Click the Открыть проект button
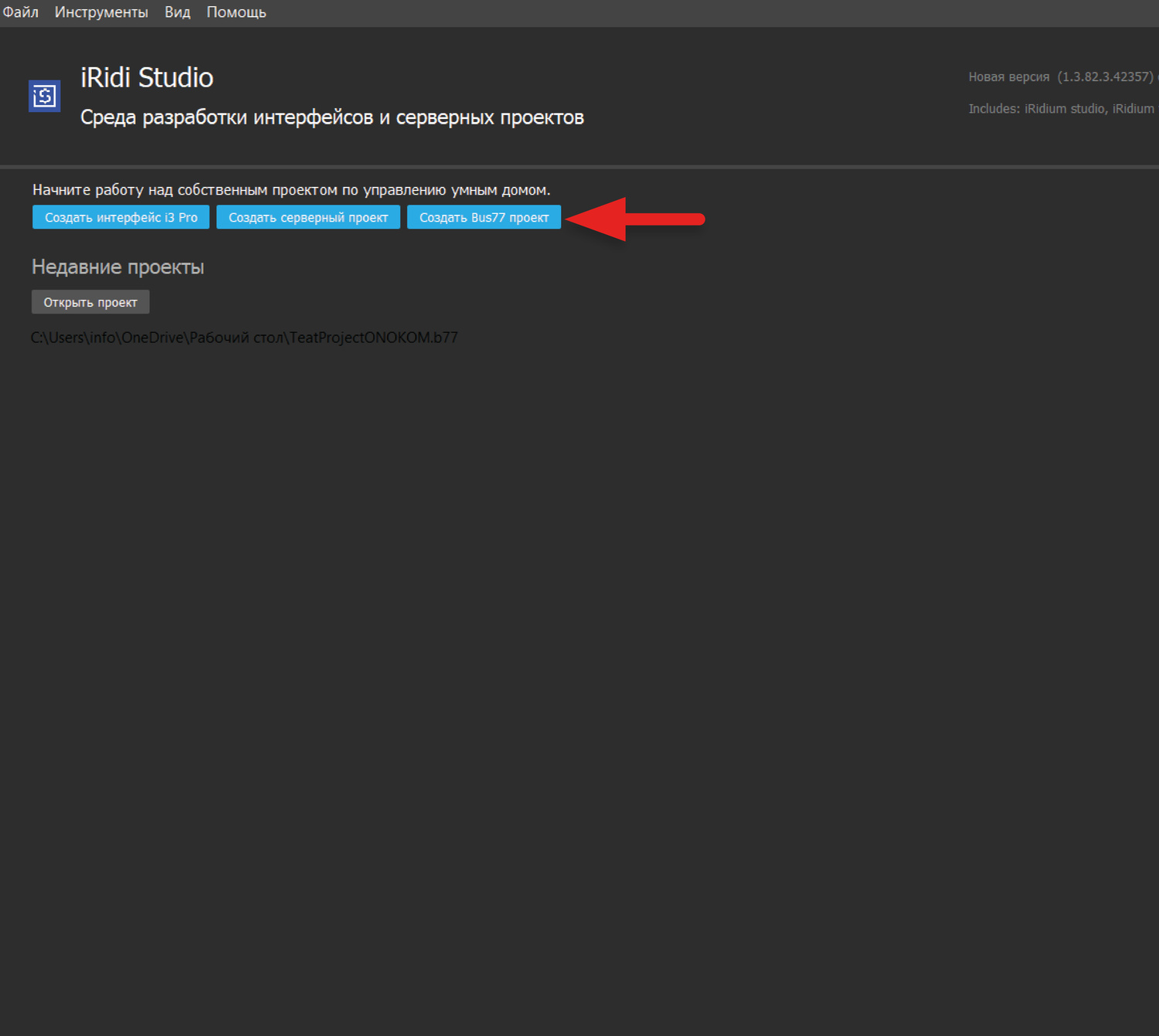1159x1036 pixels. [90, 302]
